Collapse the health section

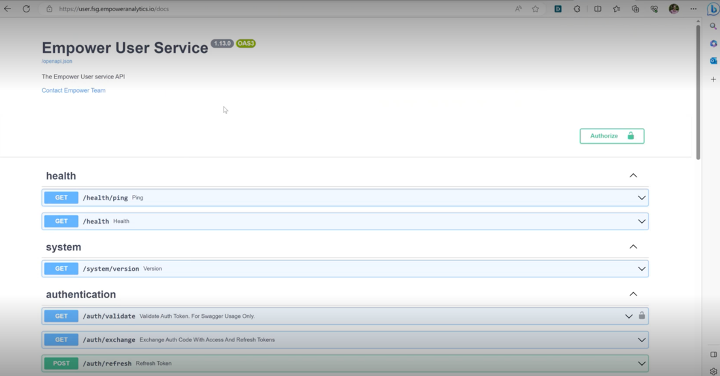point(633,175)
